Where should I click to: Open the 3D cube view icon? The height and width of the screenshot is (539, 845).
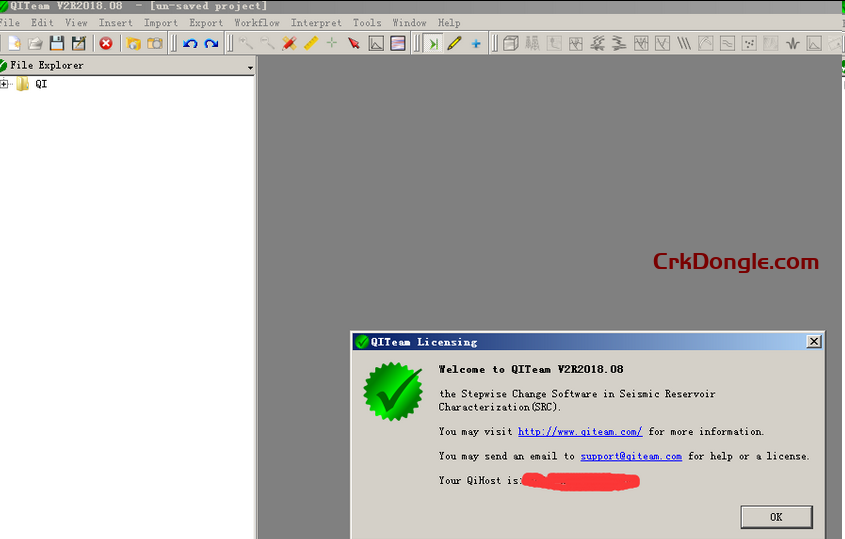point(510,43)
